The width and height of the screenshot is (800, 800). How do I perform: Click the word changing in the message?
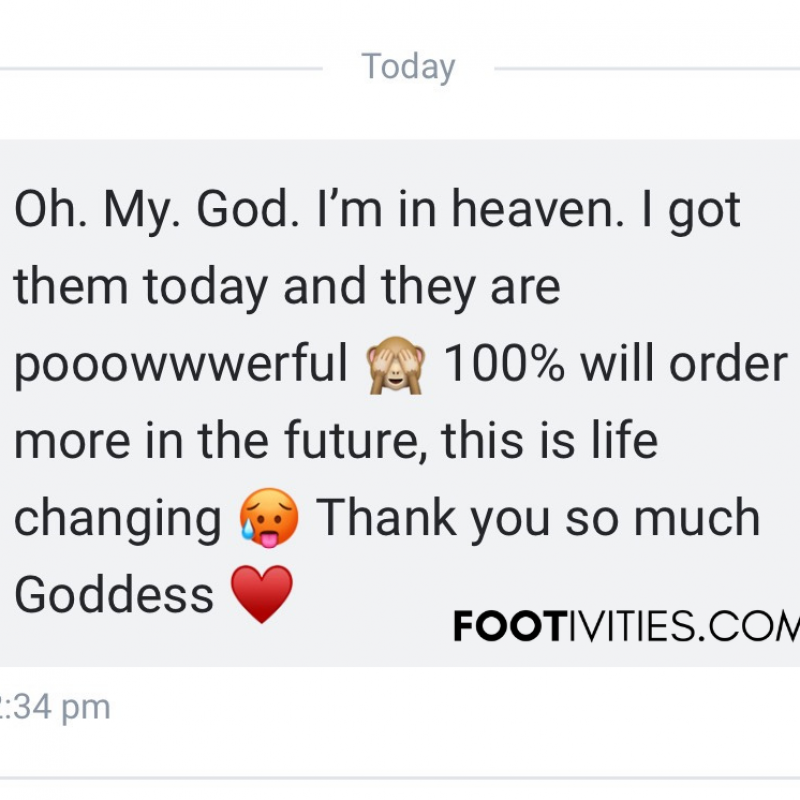click(118, 520)
